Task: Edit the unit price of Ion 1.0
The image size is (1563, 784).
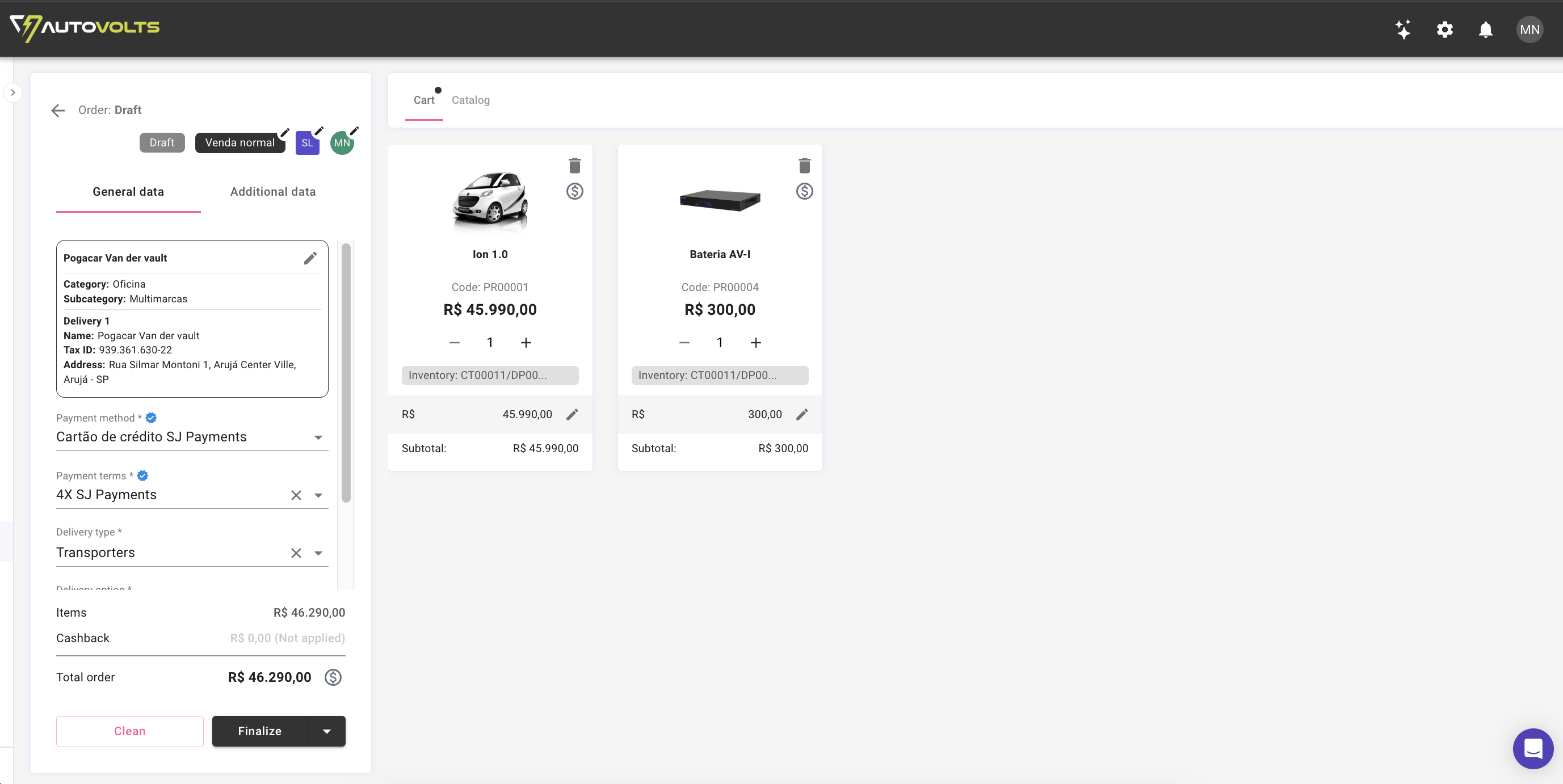Action: [572, 414]
